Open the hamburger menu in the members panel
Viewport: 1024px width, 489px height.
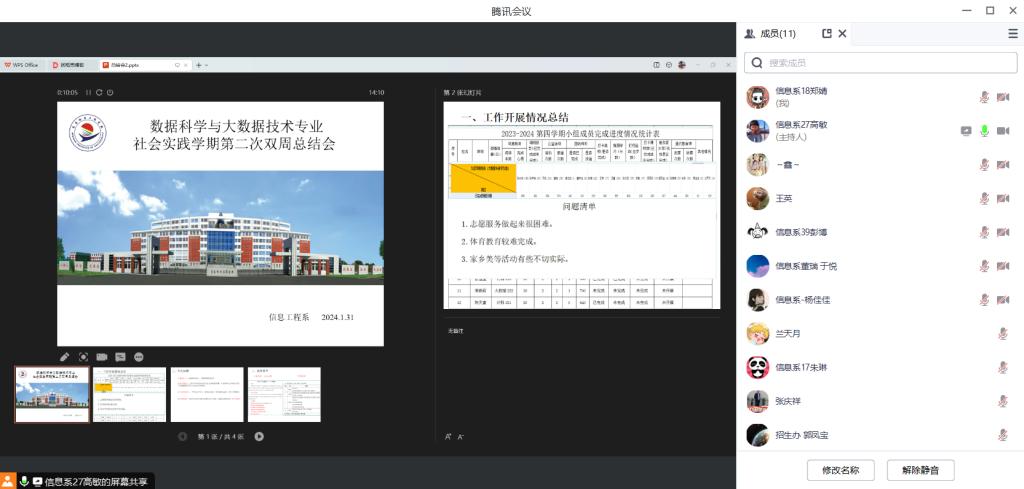click(1012, 33)
